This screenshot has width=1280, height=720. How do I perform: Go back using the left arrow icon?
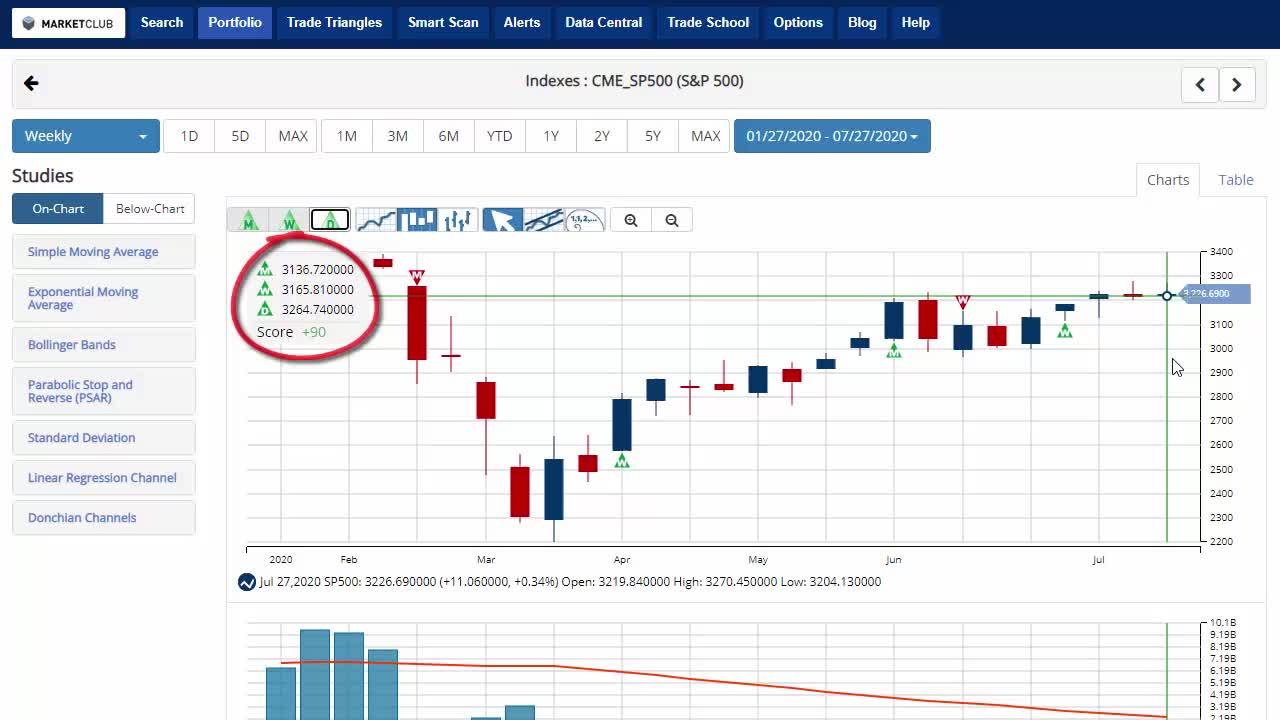31,83
